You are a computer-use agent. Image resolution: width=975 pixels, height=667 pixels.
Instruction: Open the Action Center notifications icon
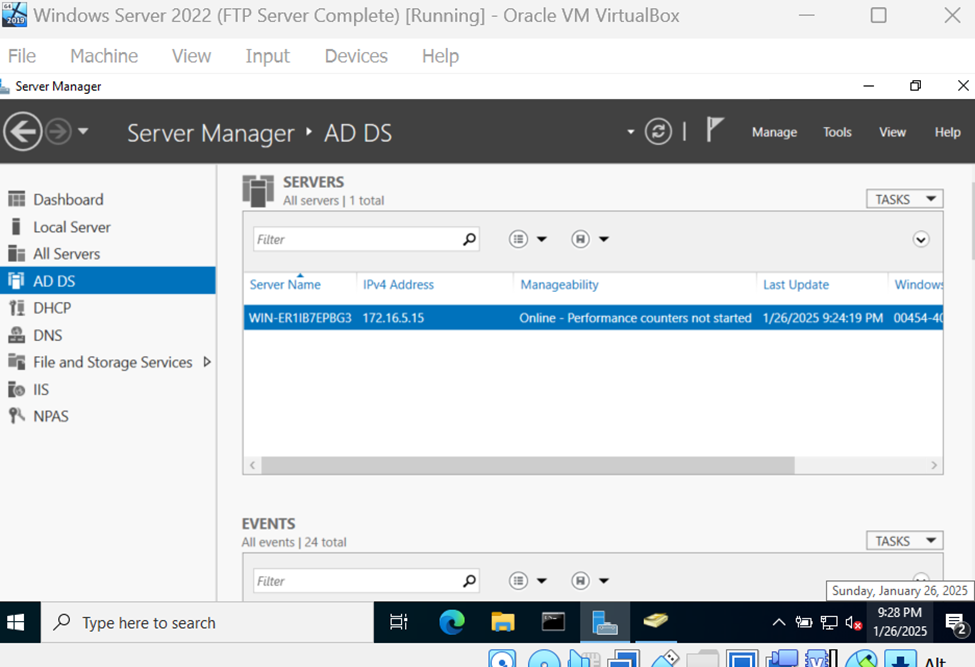955,623
